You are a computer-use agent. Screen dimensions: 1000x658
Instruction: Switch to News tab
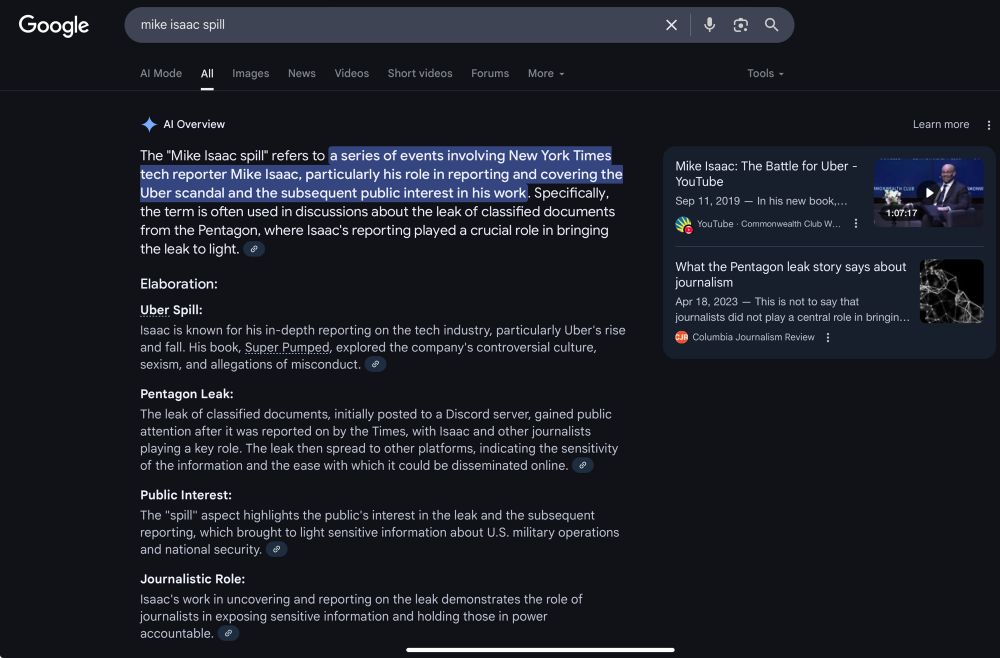point(302,73)
